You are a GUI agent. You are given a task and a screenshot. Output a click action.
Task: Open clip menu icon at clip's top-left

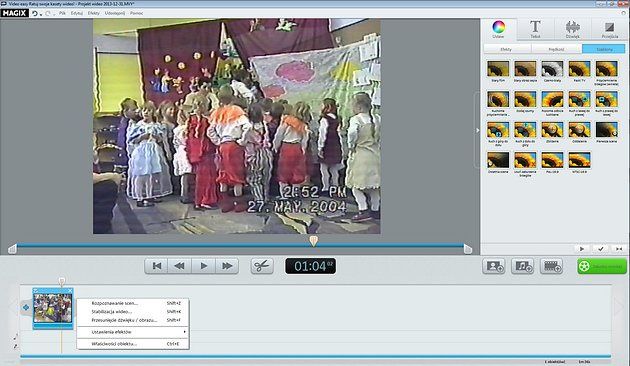point(36,290)
